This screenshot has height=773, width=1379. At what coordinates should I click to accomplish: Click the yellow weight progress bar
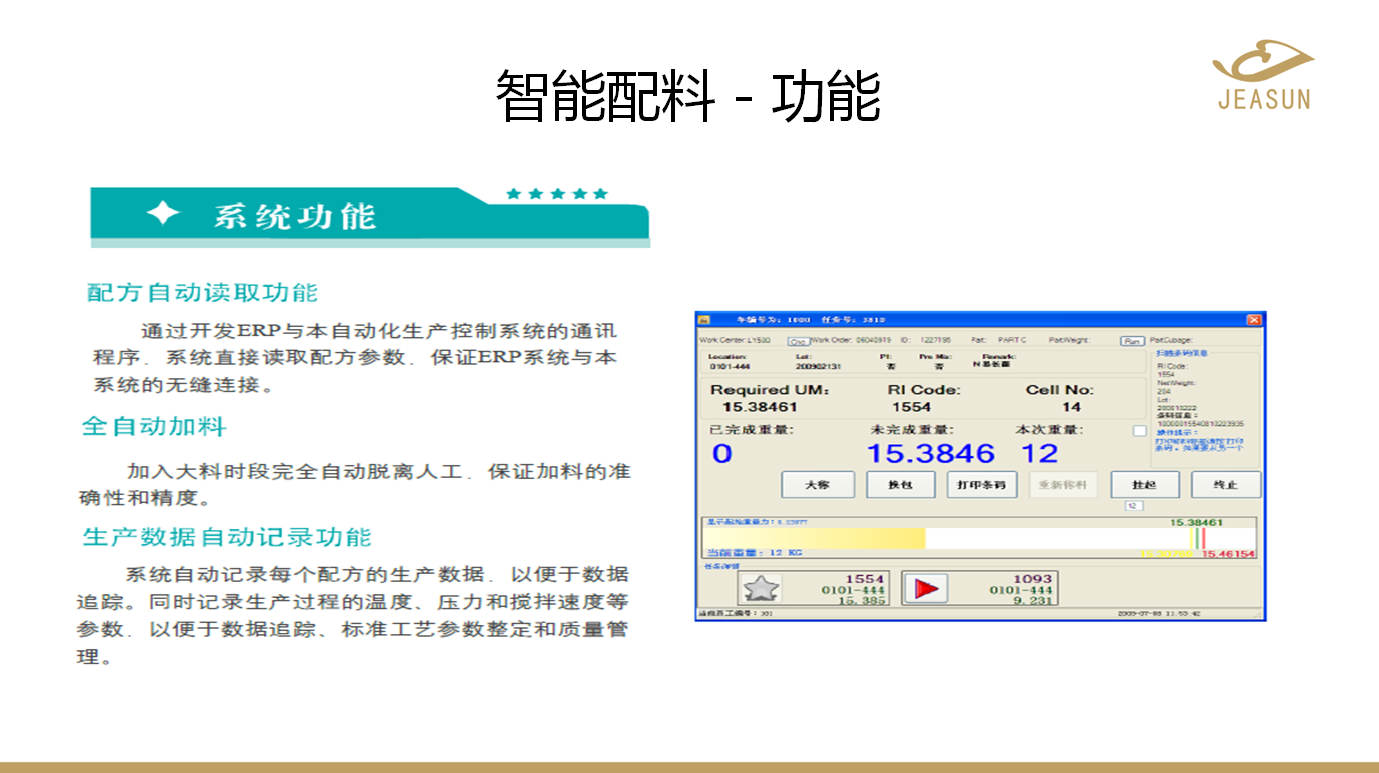(813, 539)
